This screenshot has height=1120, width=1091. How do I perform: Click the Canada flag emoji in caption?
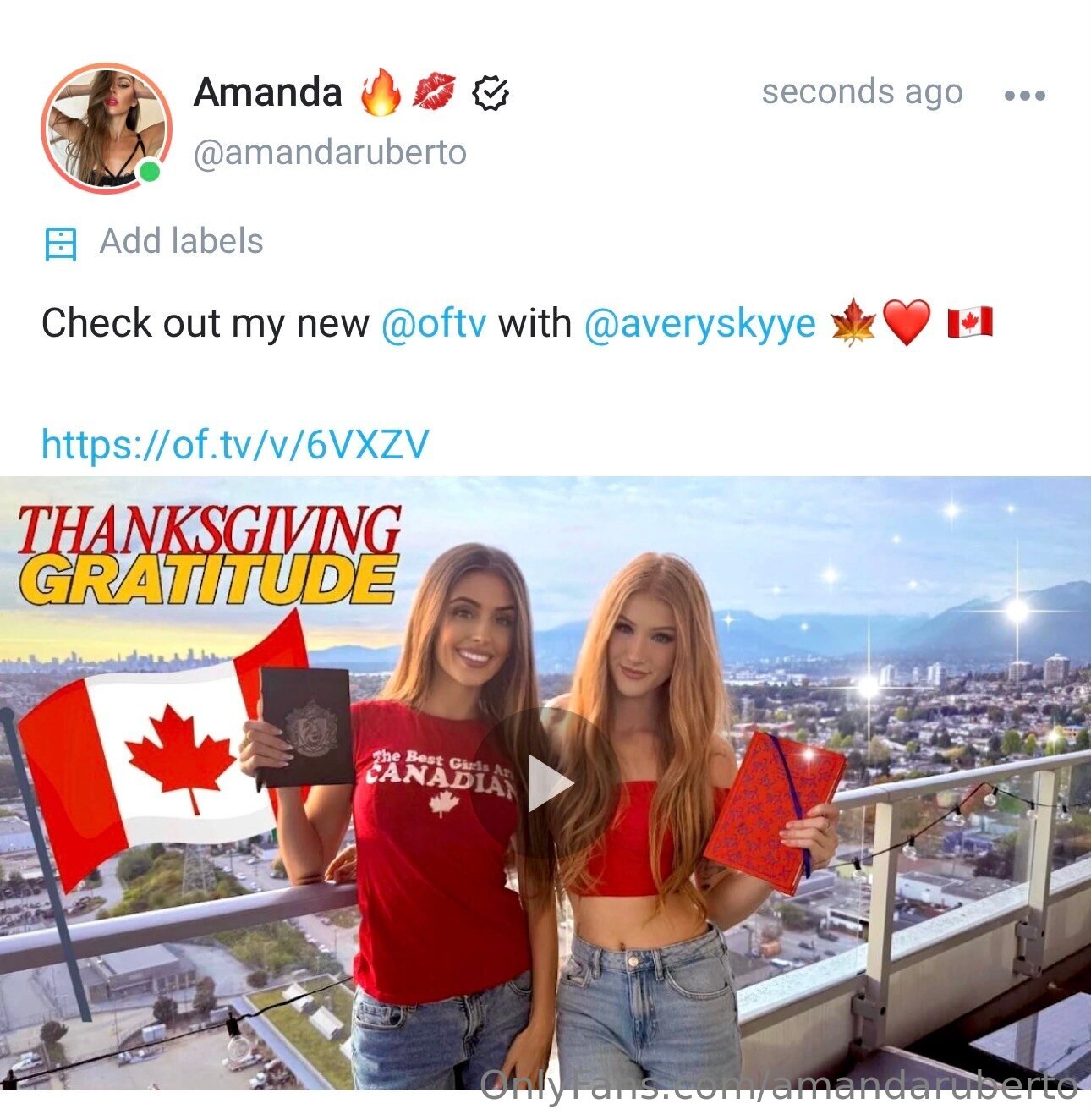tap(969, 323)
